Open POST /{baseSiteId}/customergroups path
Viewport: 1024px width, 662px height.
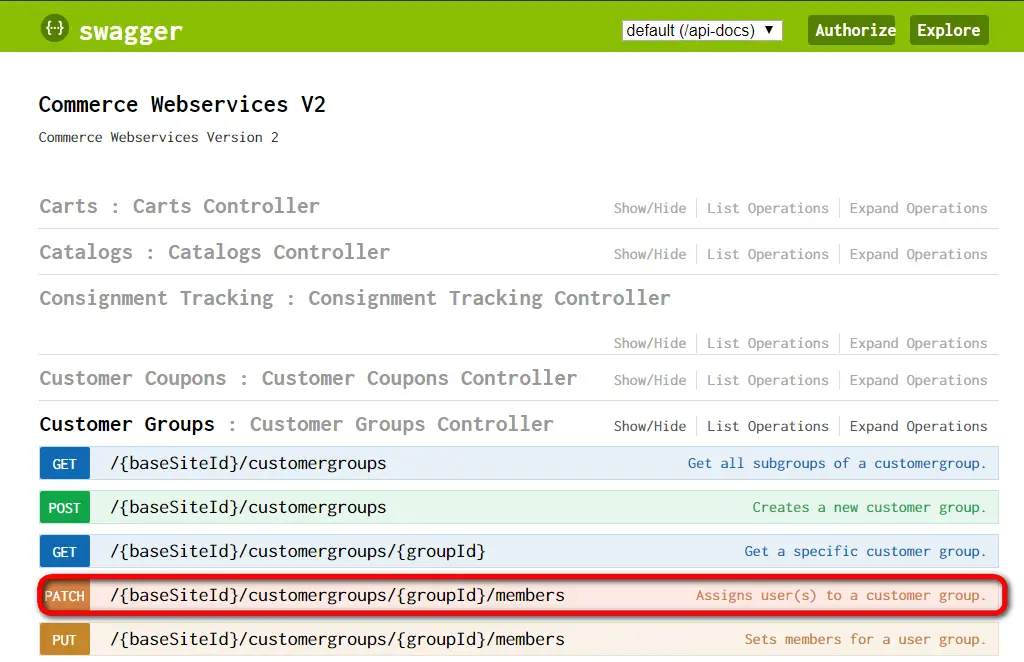pos(248,507)
